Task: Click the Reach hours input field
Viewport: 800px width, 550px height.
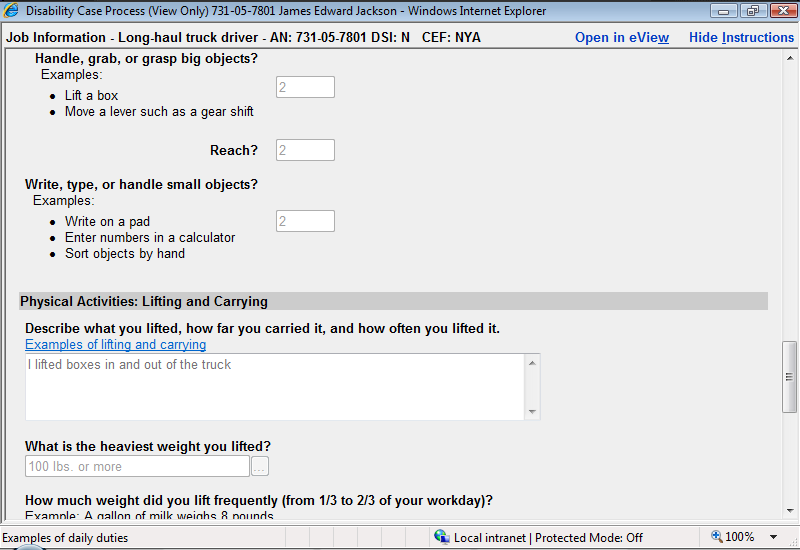Action: pyautogui.click(x=305, y=150)
